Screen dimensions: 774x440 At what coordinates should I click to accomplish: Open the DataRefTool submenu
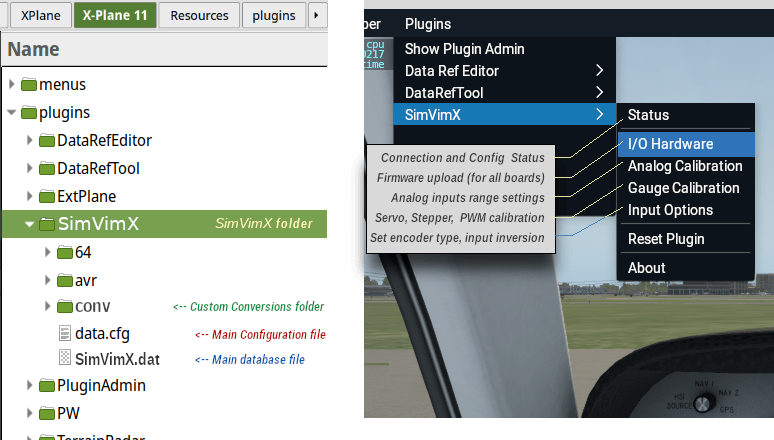coord(504,92)
